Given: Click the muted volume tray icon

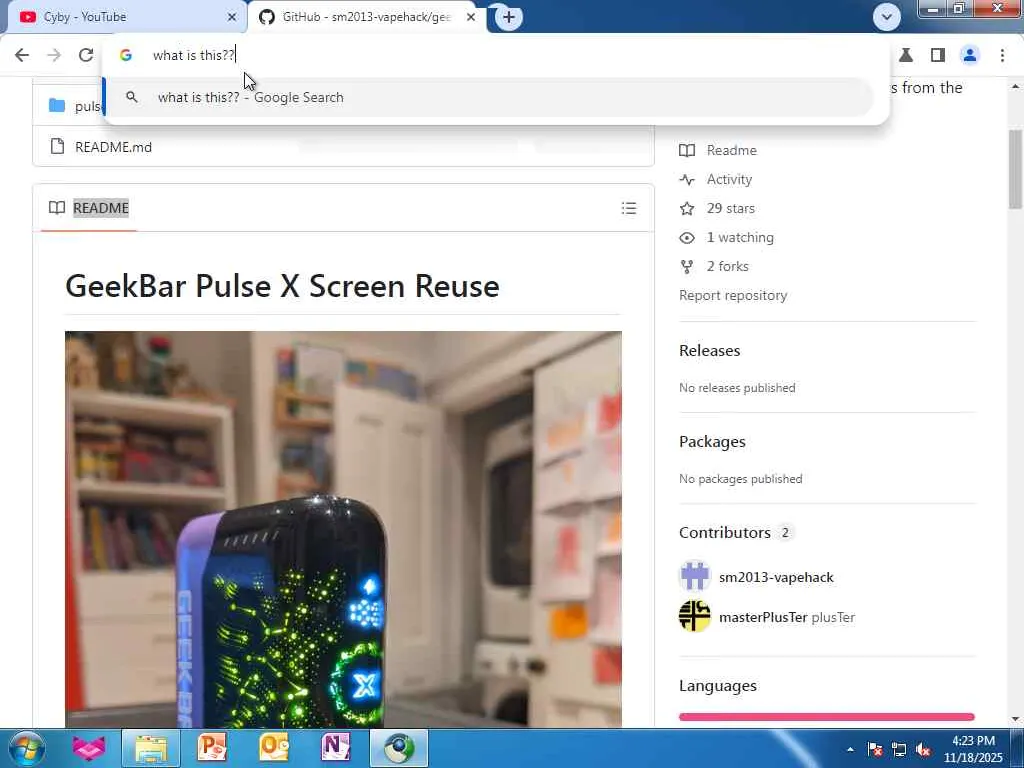Looking at the screenshot, I should click(x=923, y=749).
